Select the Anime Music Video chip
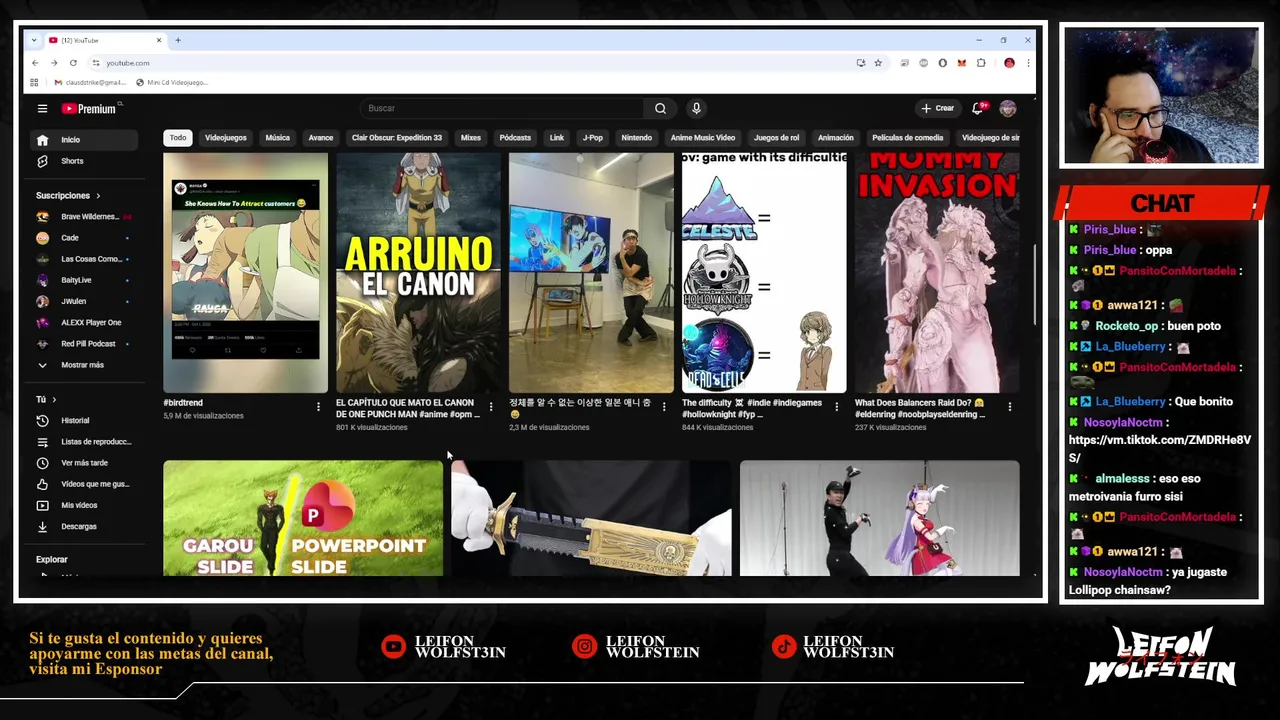Screen dimensions: 1280x720 [703, 138]
